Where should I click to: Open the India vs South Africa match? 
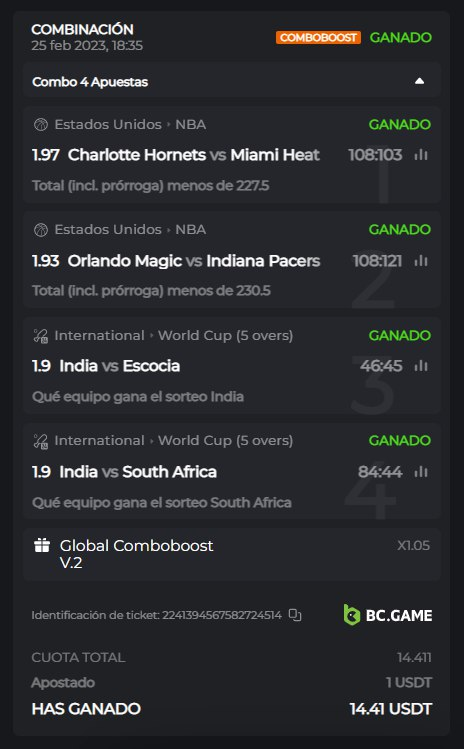click(138, 472)
